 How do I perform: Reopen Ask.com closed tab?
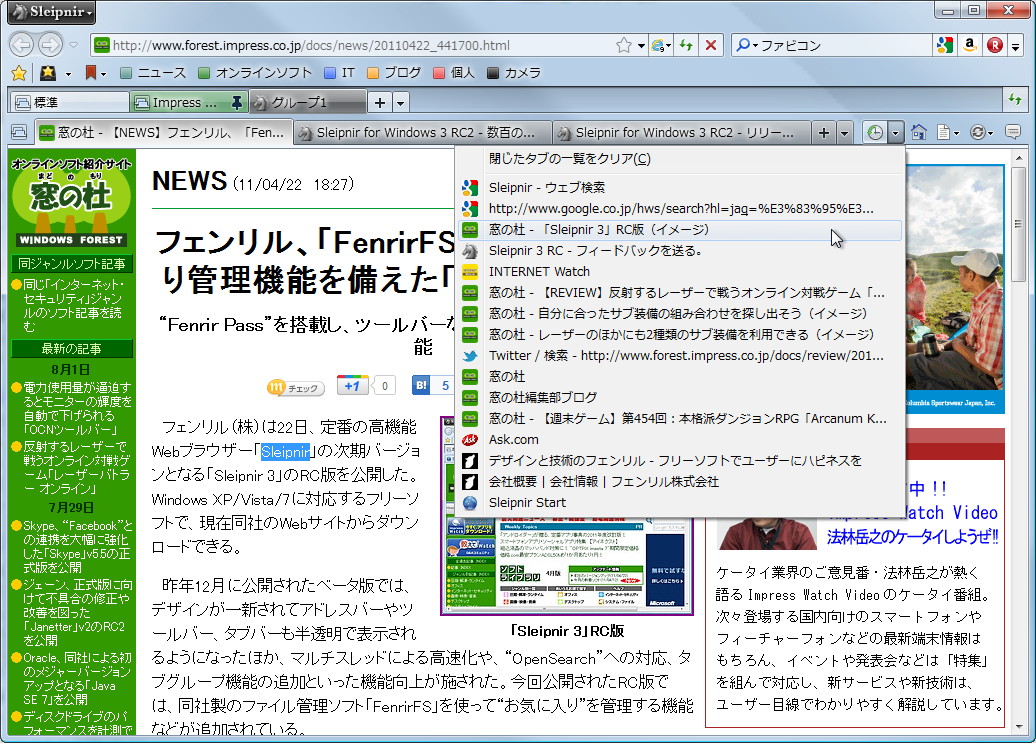click(x=679, y=440)
